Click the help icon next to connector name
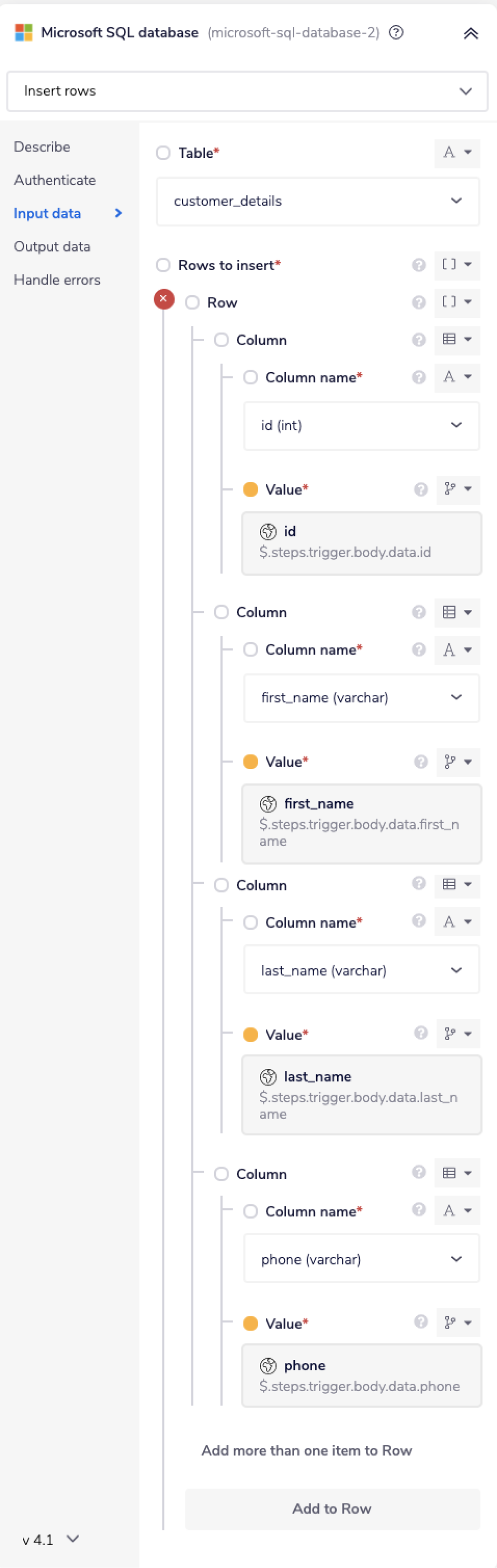The height and width of the screenshot is (1568, 497). click(x=396, y=32)
